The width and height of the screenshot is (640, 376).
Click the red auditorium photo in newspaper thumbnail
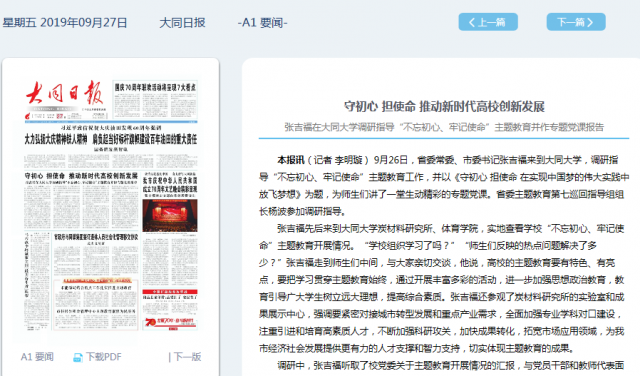(170, 216)
